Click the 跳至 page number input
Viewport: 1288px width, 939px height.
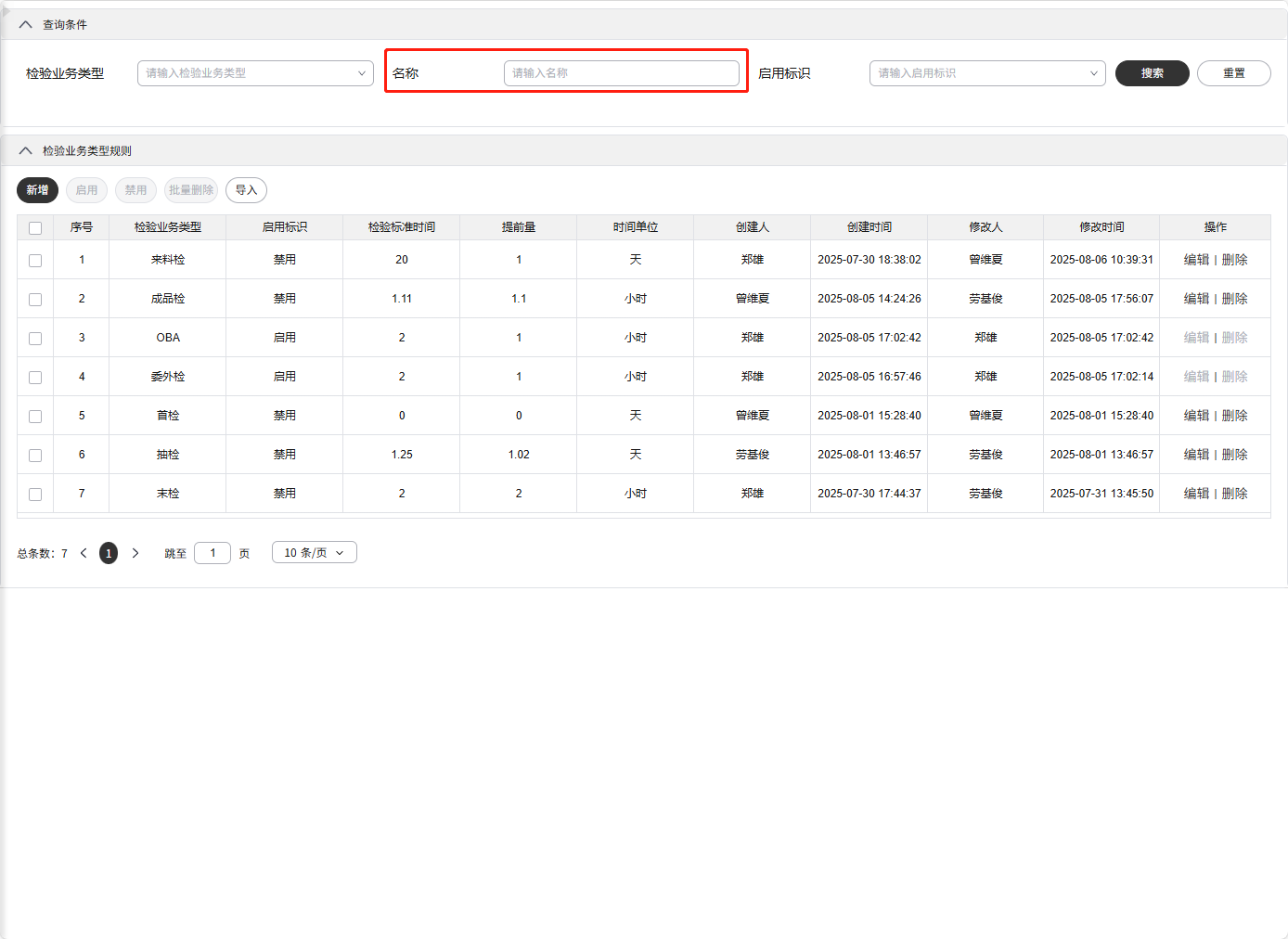tap(213, 553)
